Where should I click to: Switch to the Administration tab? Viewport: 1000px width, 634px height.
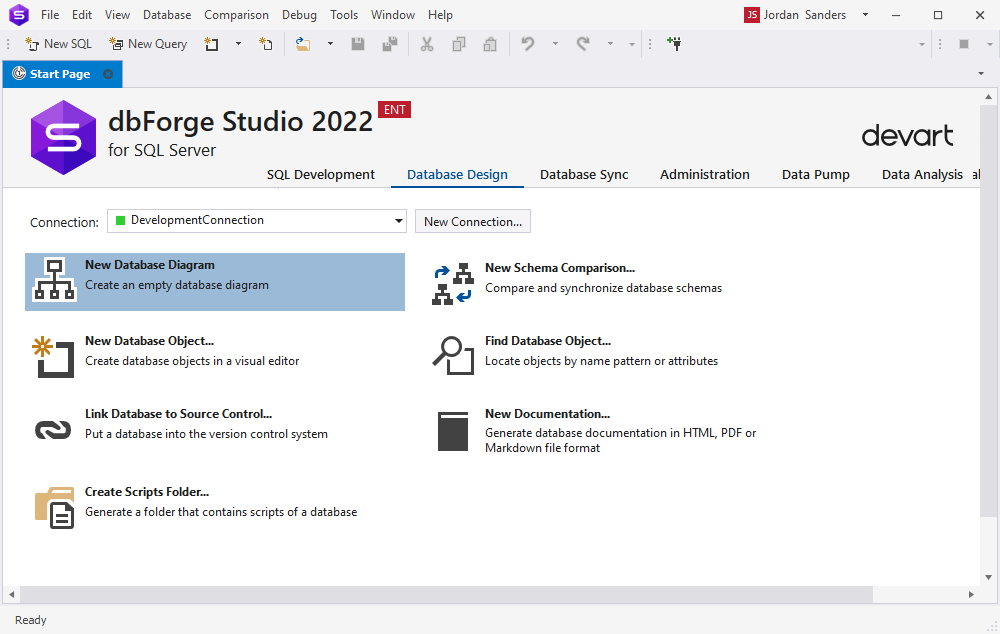[705, 175]
